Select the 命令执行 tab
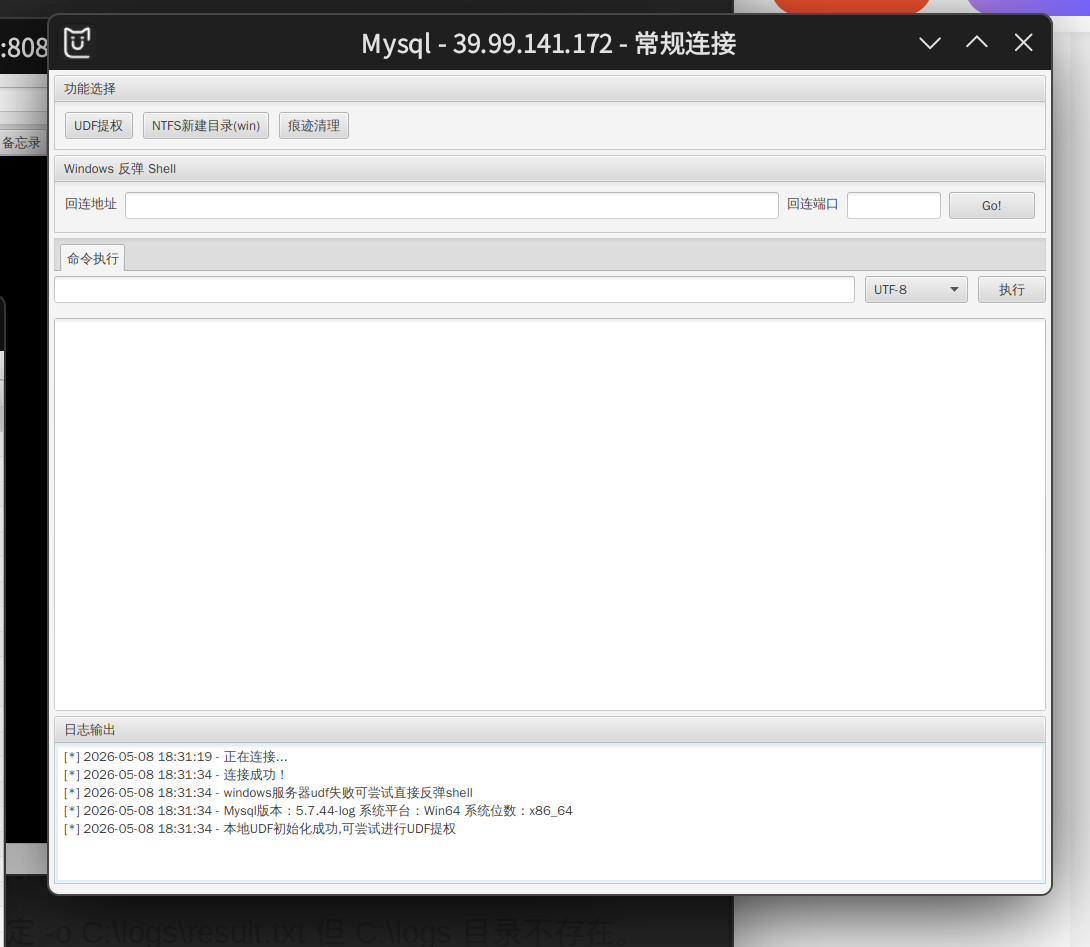Viewport: 1090px width, 947px height. [92, 258]
